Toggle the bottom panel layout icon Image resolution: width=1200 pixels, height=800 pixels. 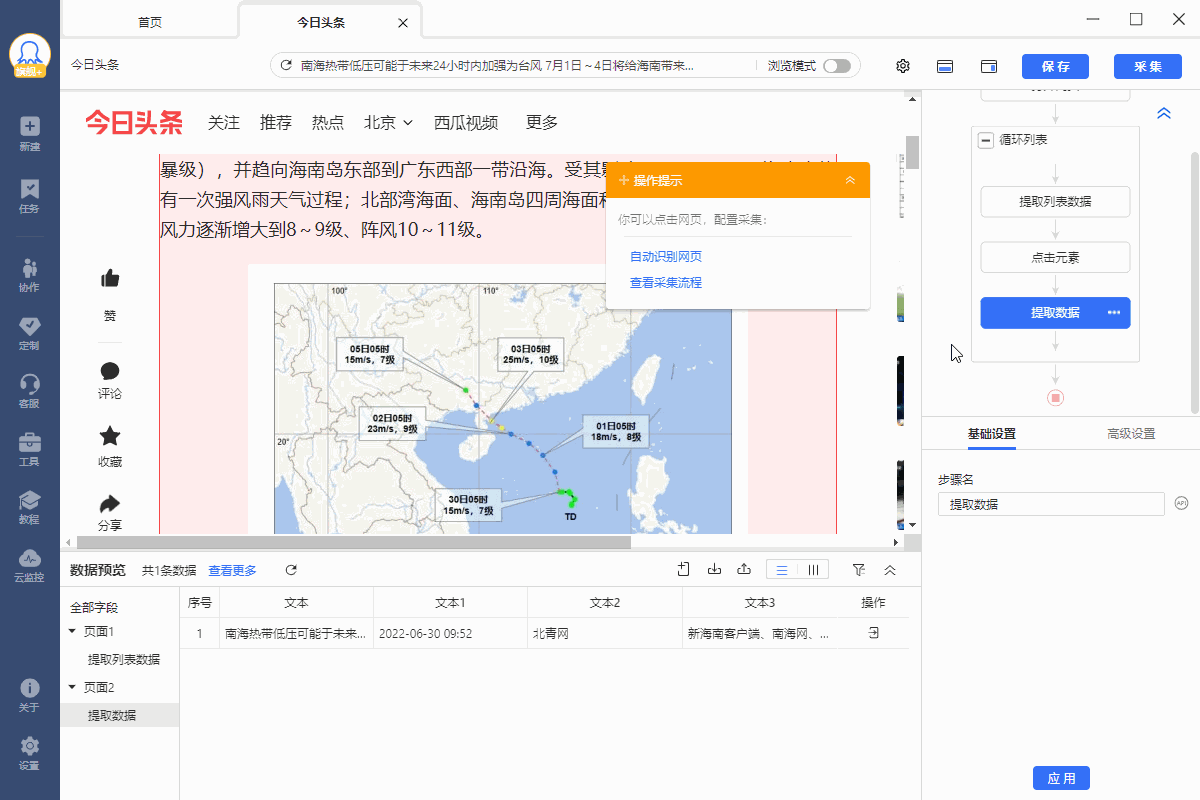[x=945, y=66]
